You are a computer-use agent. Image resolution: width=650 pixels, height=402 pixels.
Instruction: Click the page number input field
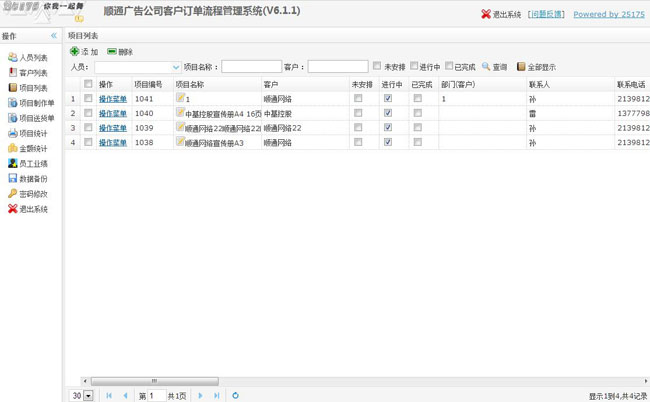(x=157, y=396)
